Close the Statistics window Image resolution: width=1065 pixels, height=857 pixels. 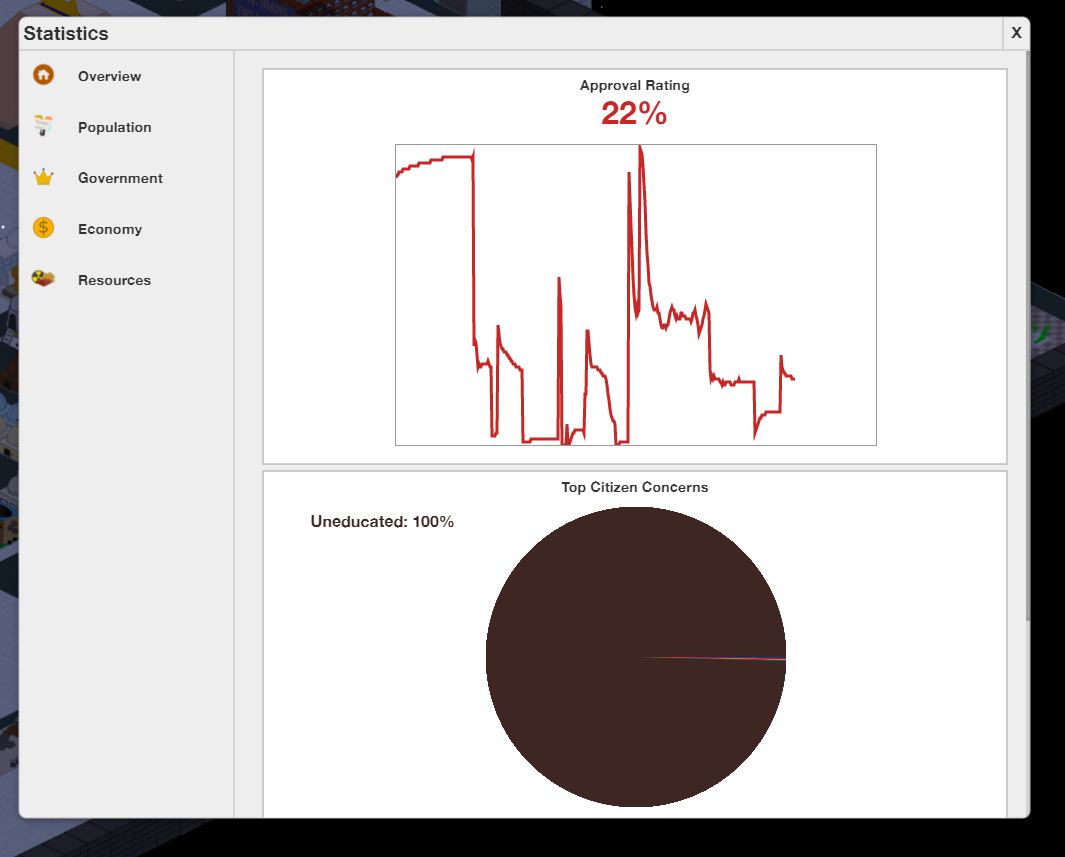(1016, 33)
